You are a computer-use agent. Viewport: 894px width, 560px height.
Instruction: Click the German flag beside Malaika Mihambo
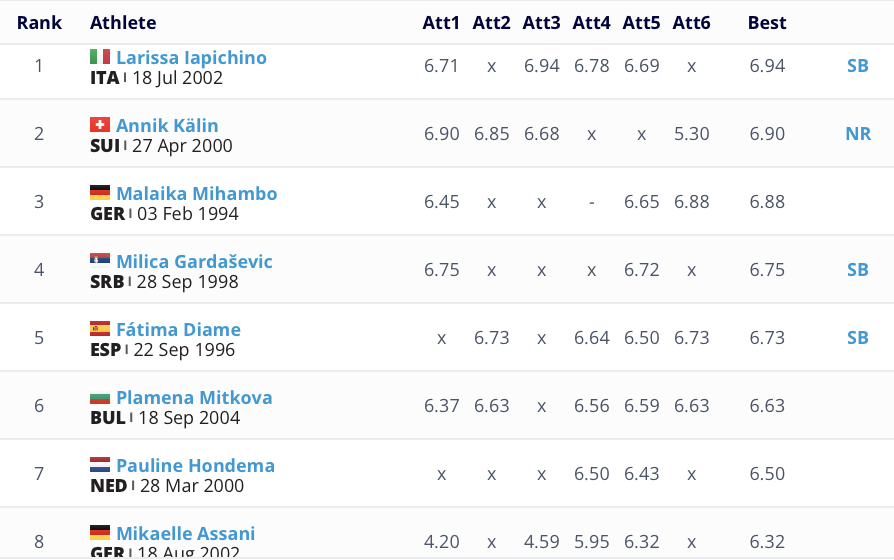(x=100, y=193)
